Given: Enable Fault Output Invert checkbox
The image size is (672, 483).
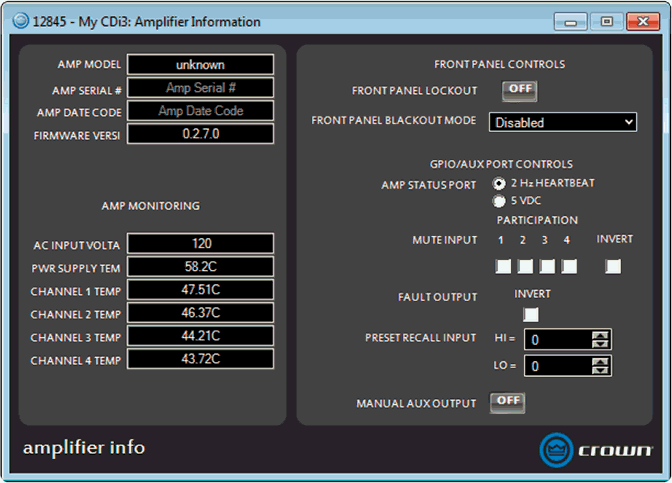Looking at the screenshot, I should [531, 315].
